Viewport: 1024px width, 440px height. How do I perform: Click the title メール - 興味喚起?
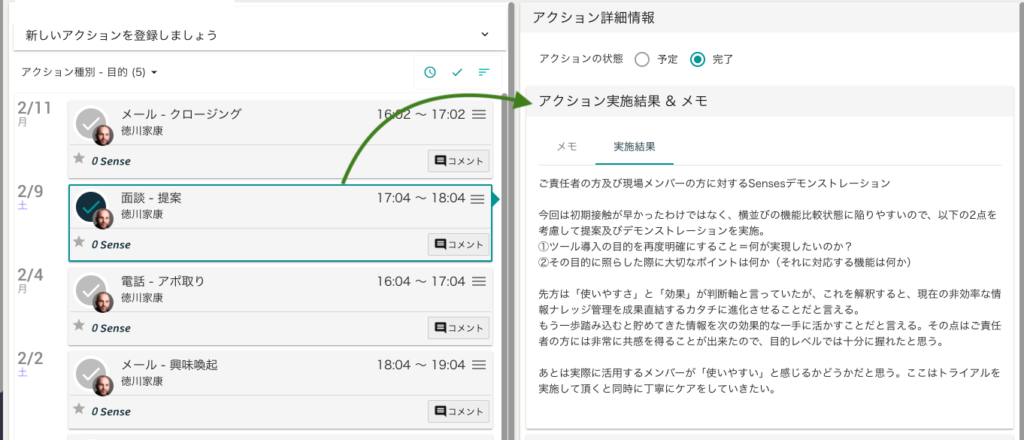pos(169,365)
